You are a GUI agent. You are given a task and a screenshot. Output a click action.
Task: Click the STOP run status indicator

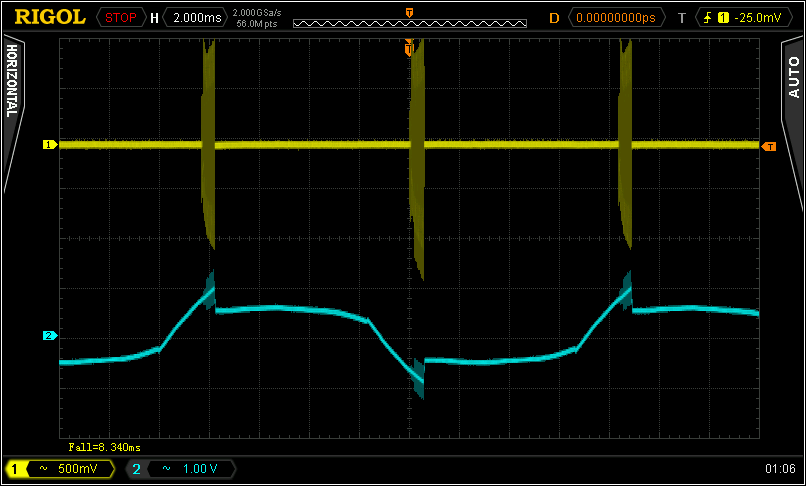tap(120, 17)
